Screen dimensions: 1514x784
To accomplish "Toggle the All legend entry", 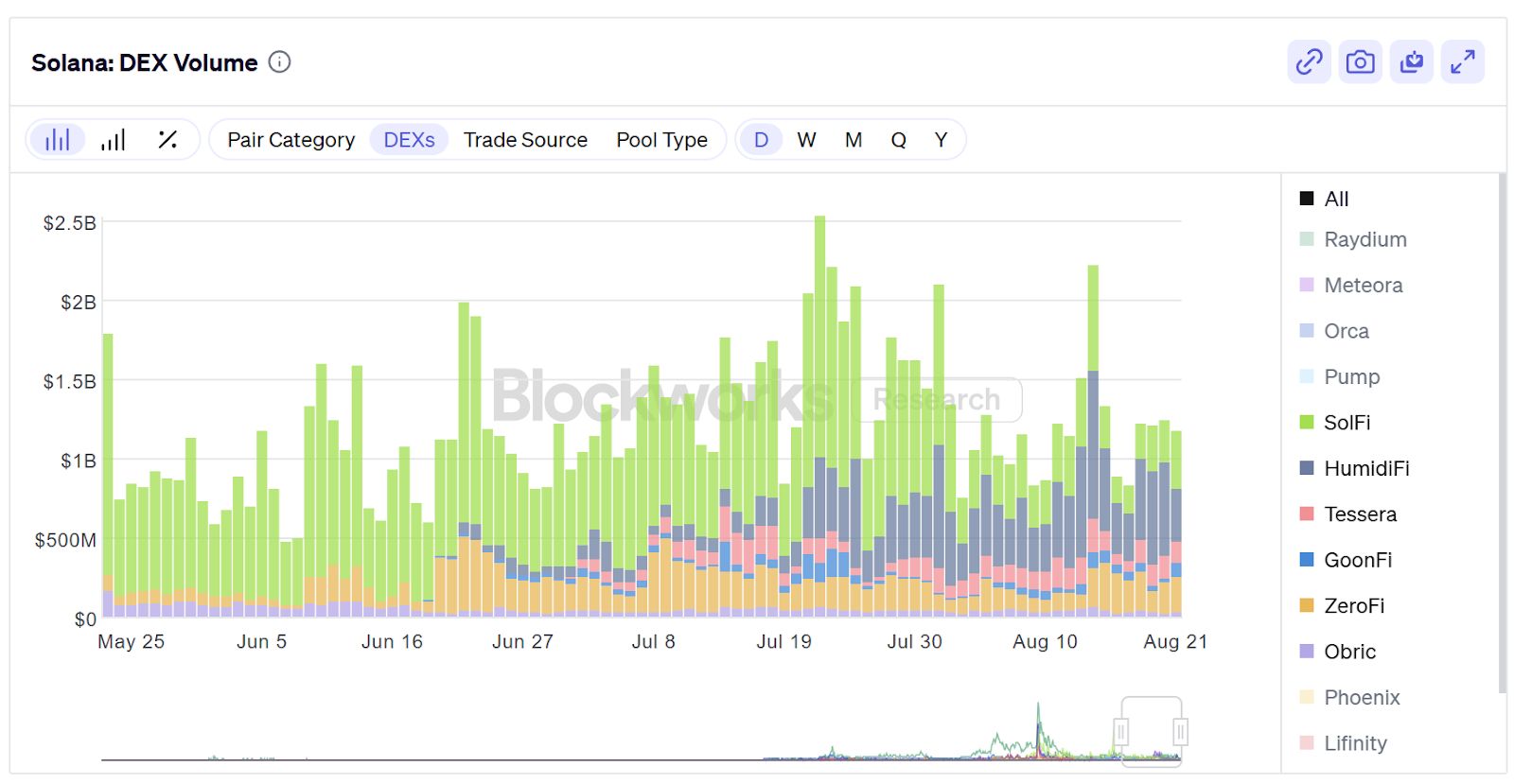I will pos(1325,199).
